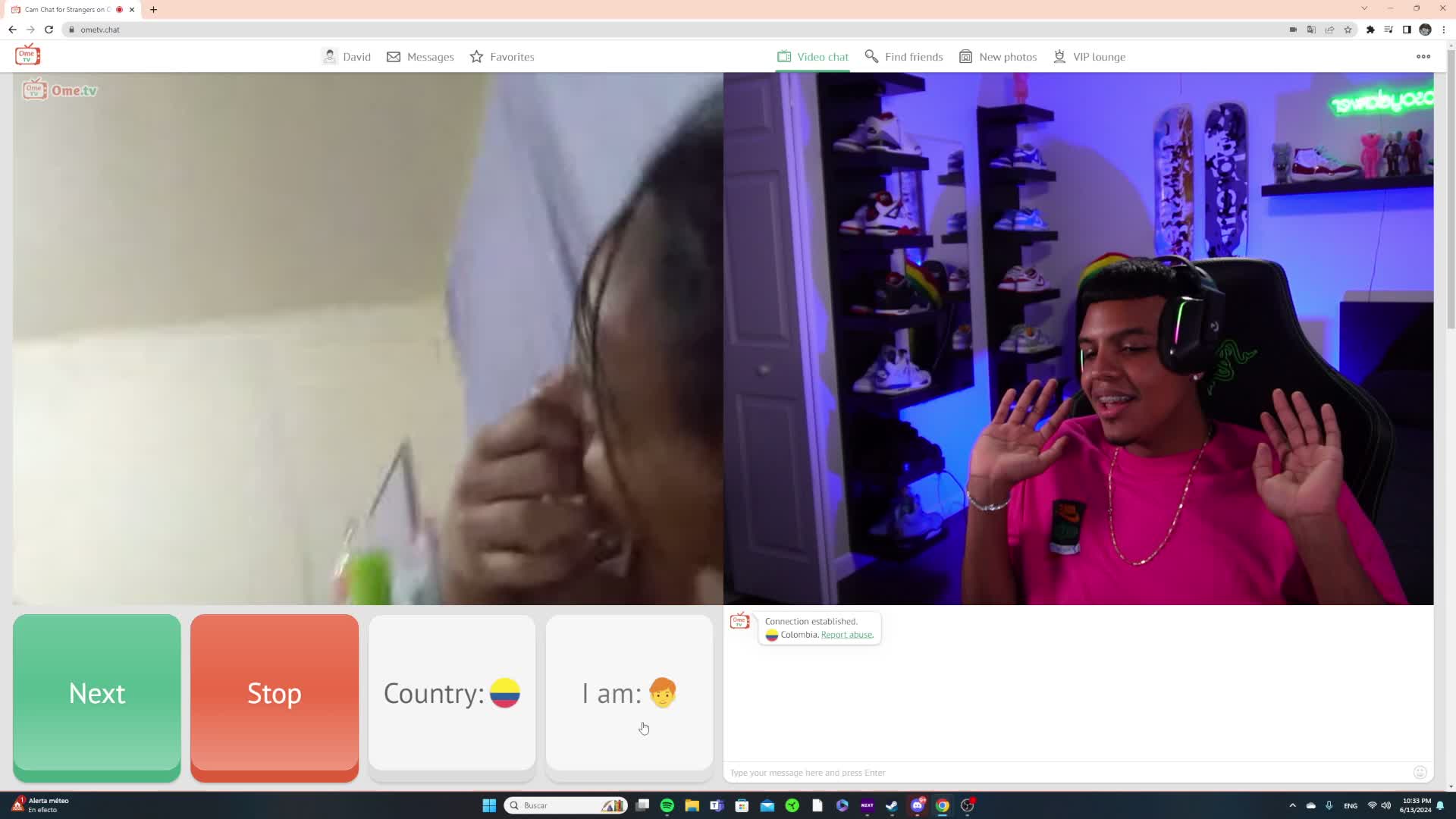This screenshot has width=1456, height=819.
Task: Open the Country selector with Colombia flag
Action: [x=452, y=694]
